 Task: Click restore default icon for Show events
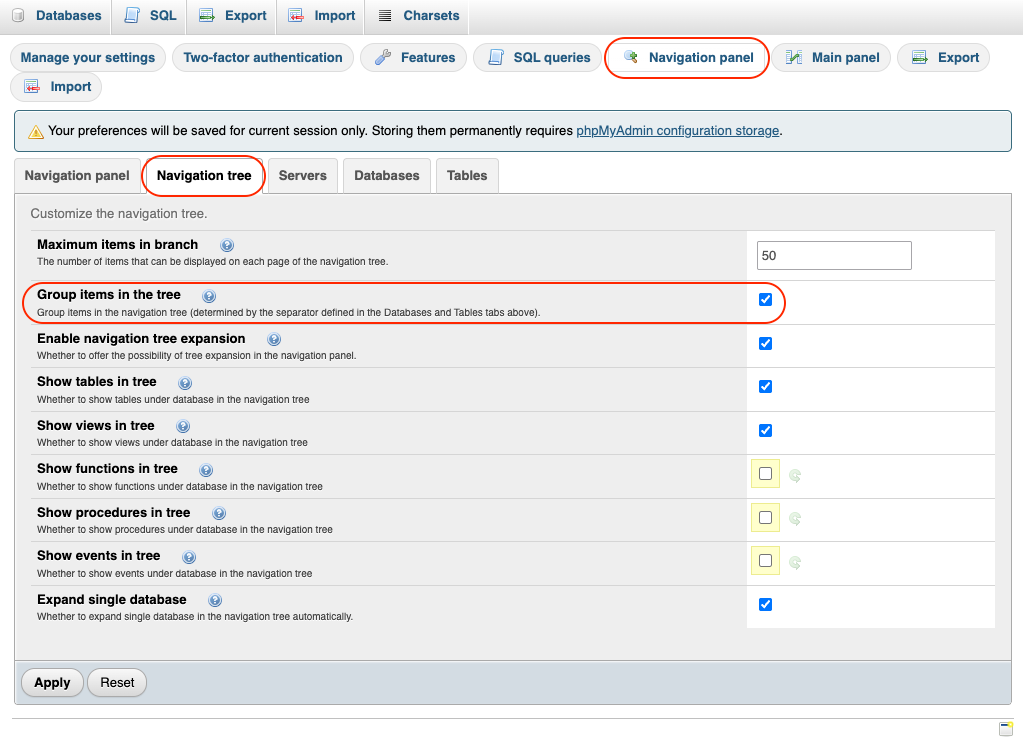[795, 562]
